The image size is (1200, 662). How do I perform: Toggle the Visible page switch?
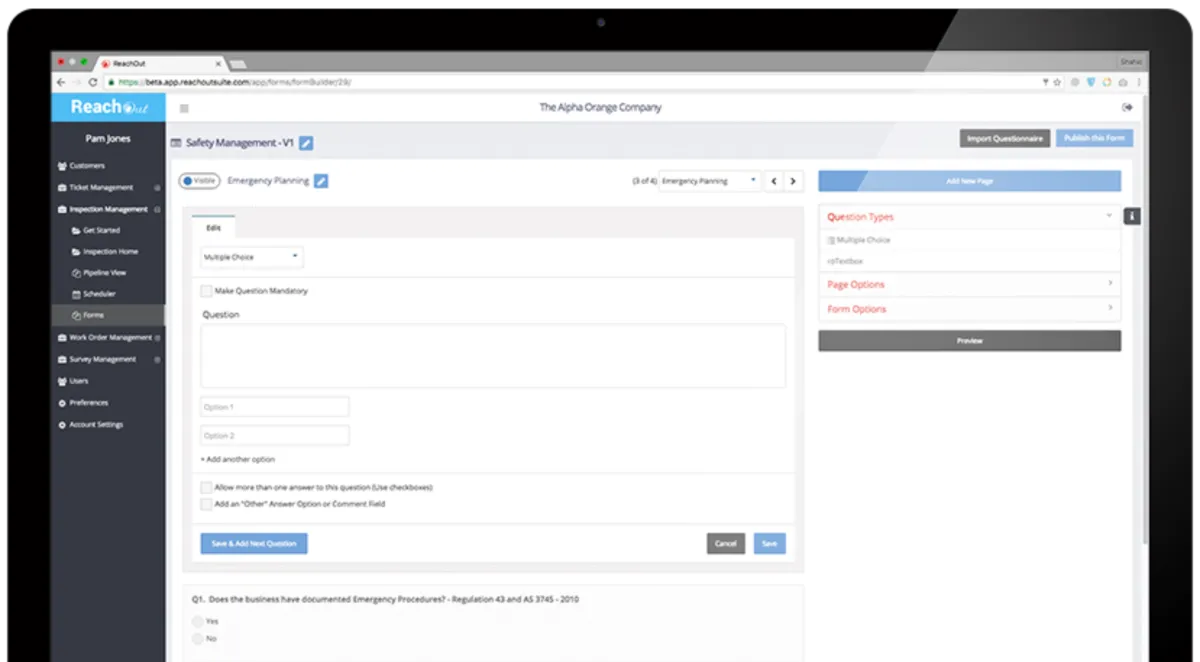pyautogui.click(x=199, y=181)
